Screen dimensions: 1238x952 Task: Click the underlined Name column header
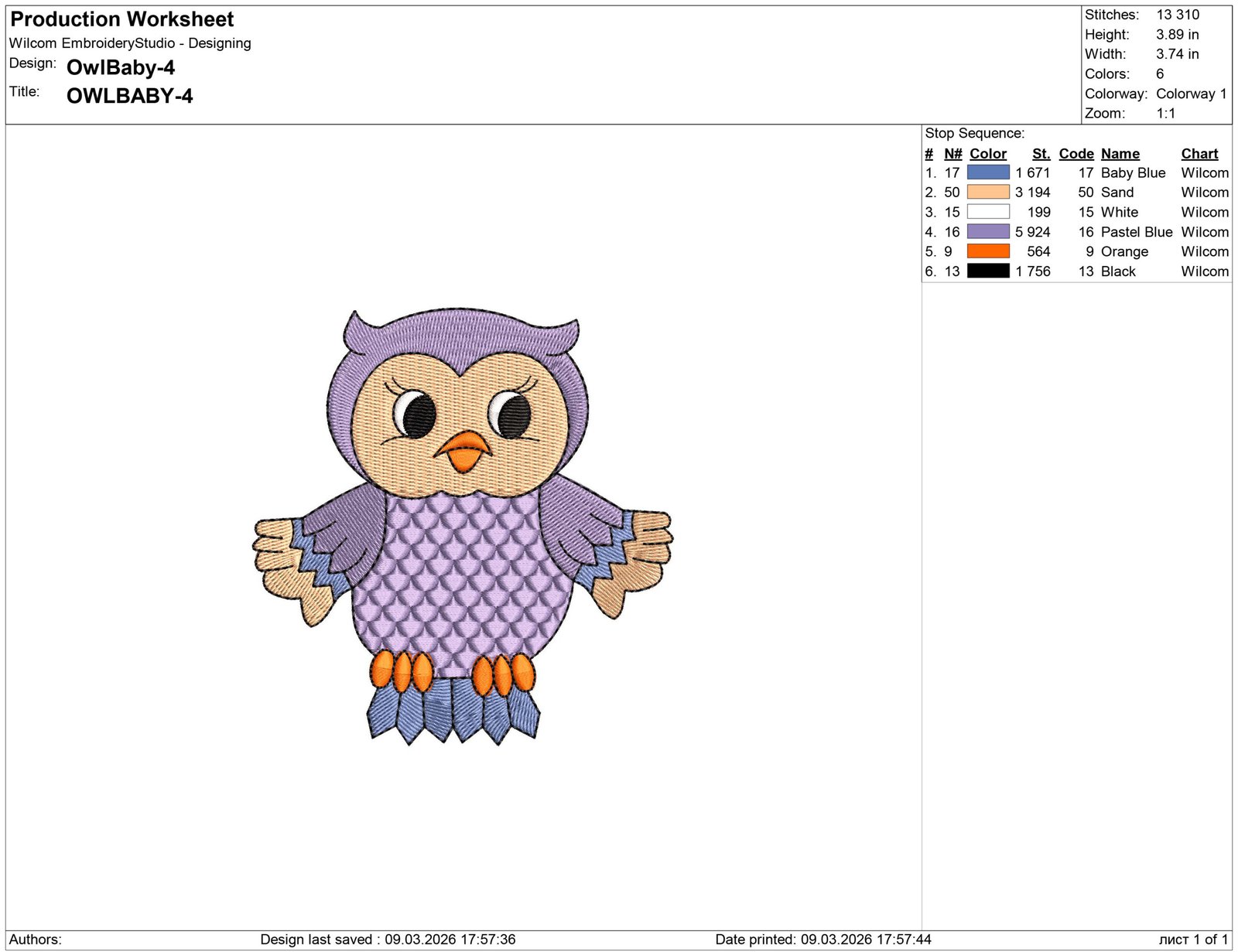pyautogui.click(x=1120, y=154)
